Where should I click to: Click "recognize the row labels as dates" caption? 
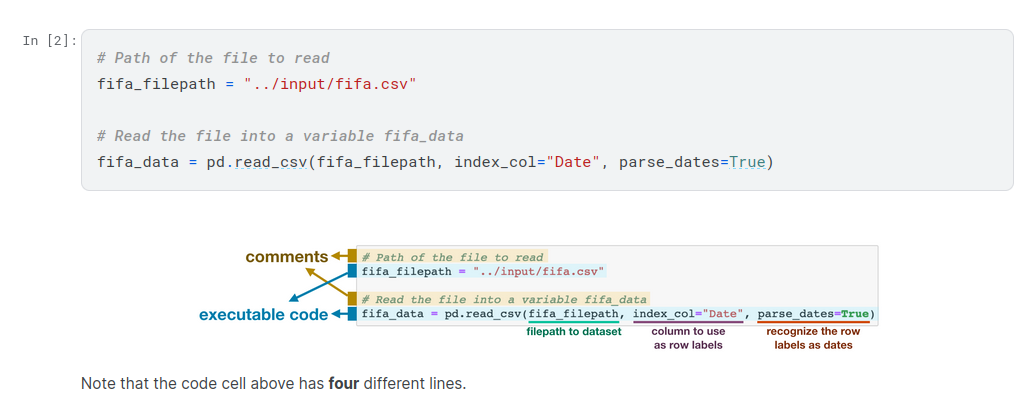tap(812, 338)
